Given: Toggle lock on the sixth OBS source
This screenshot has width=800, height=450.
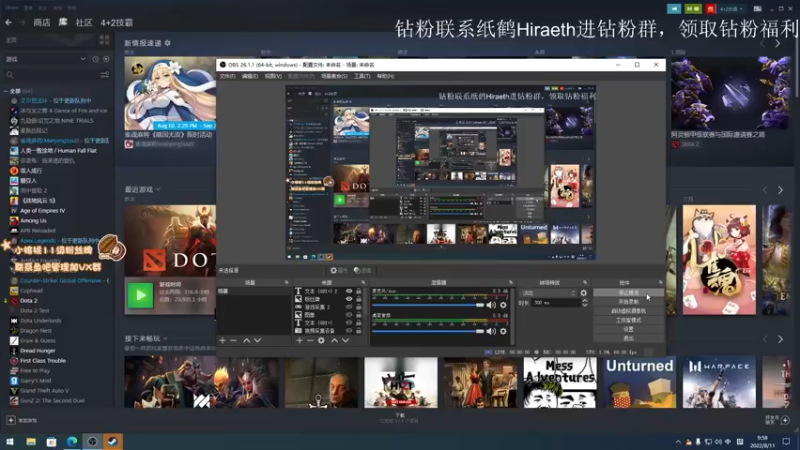Looking at the screenshot, I should pyautogui.click(x=359, y=331).
